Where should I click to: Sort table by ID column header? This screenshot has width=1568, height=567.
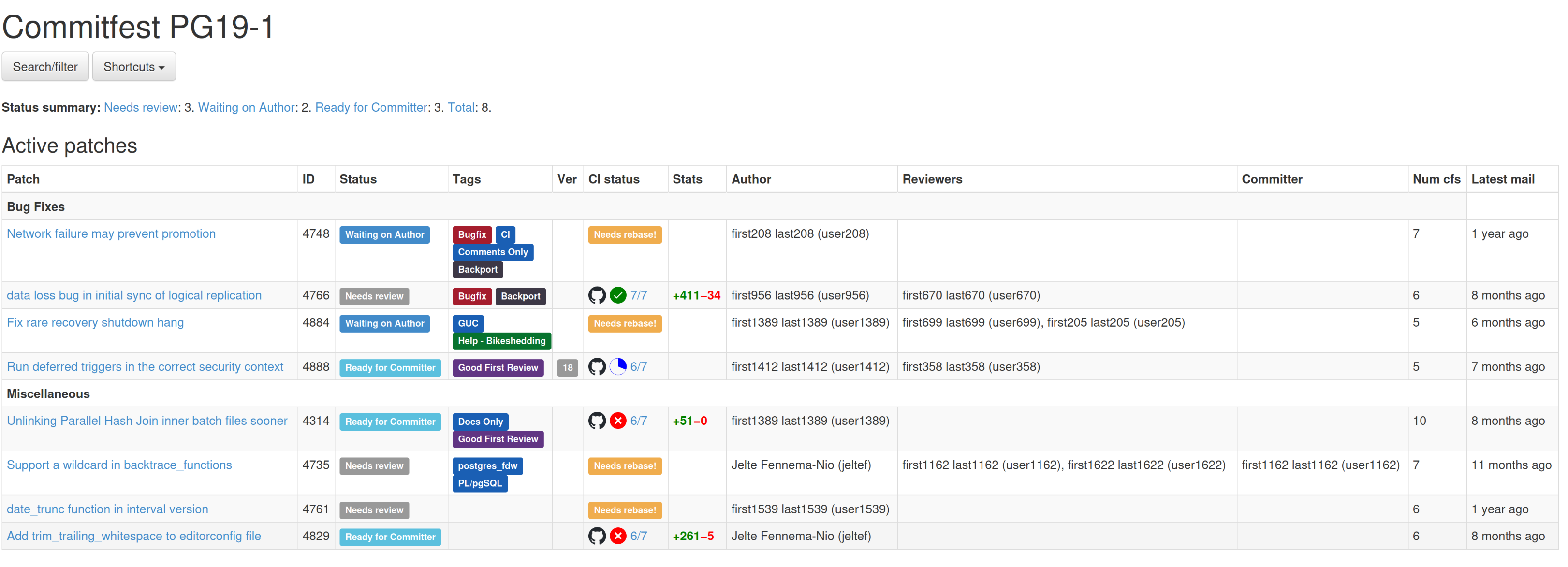(x=308, y=179)
